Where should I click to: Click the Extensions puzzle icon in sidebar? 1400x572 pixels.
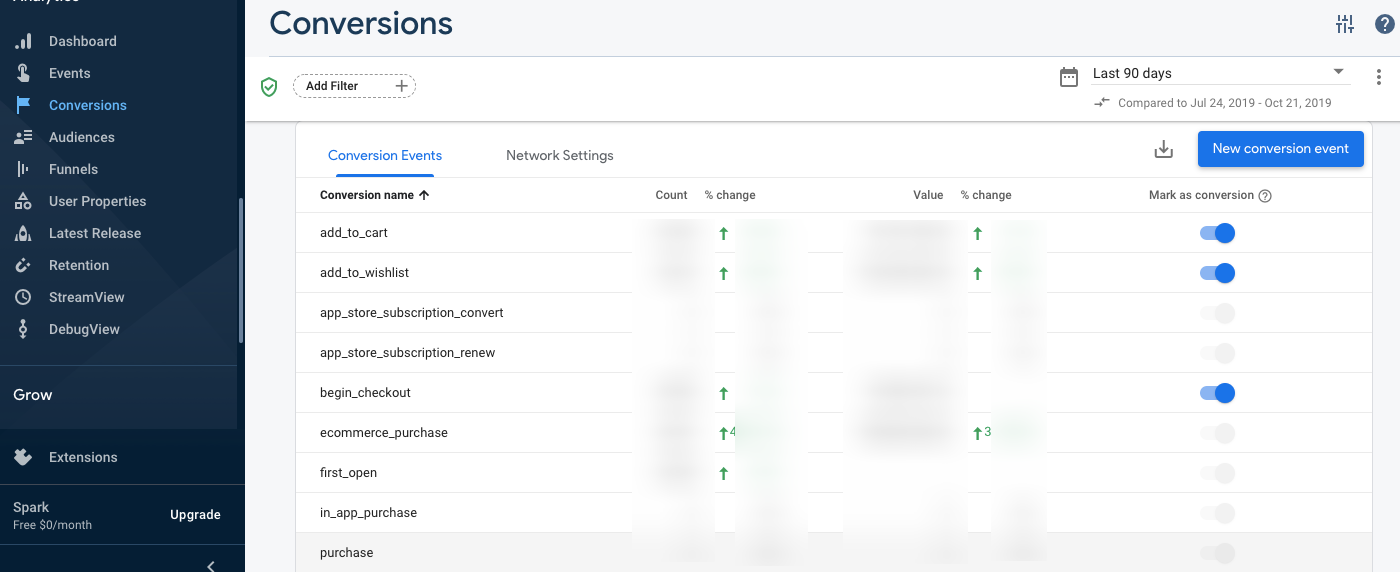(x=23, y=457)
